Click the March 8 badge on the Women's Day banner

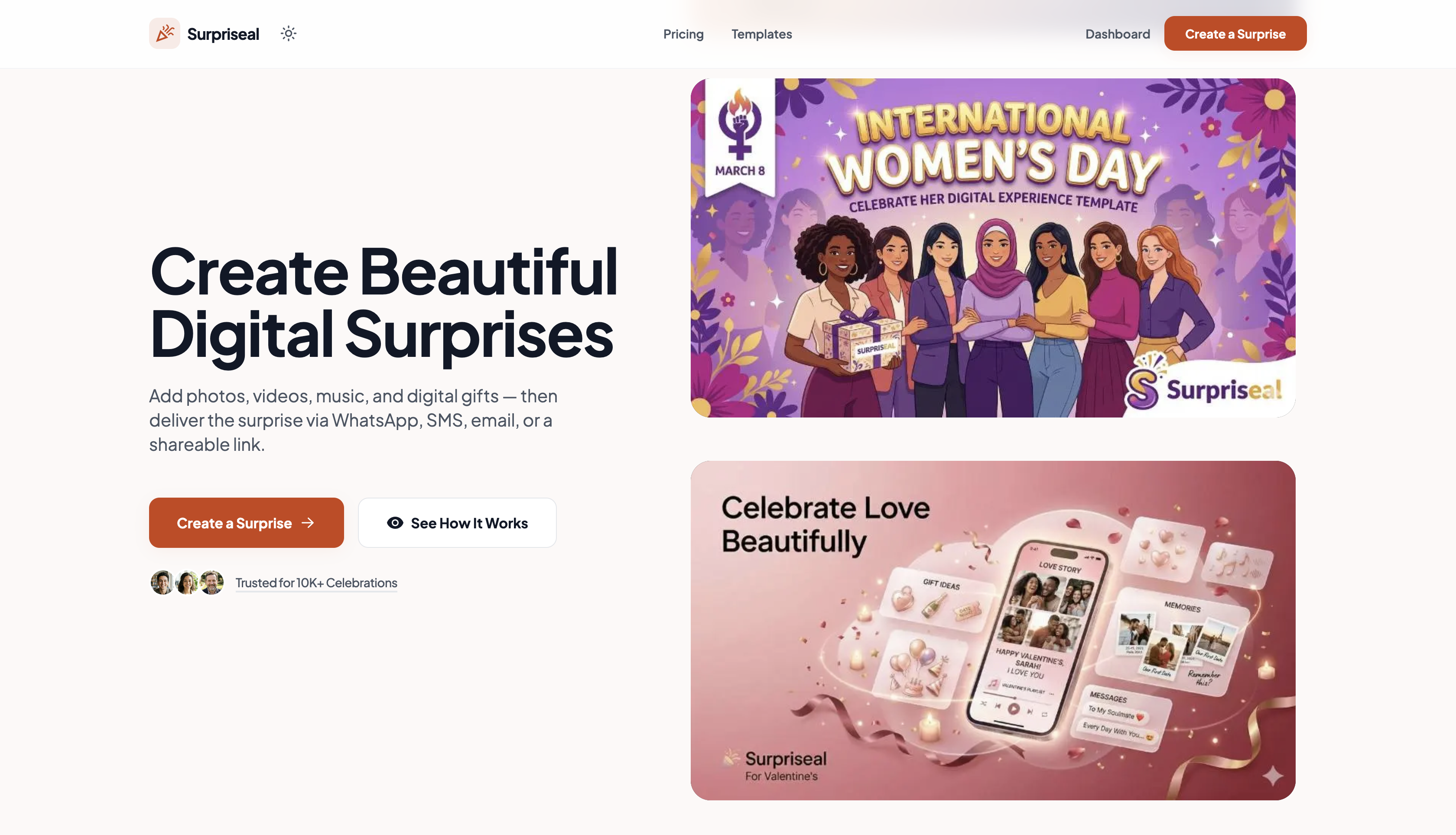click(x=739, y=138)
